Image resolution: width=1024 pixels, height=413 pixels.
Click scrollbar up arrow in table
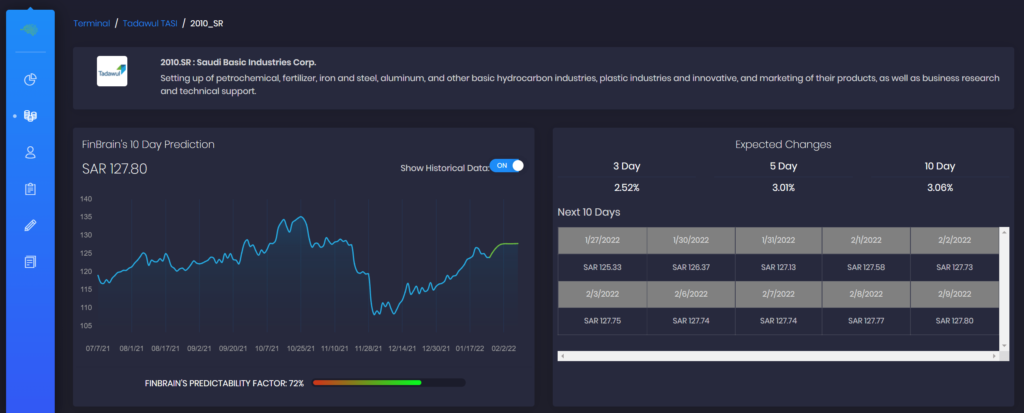pos(1004,231)
